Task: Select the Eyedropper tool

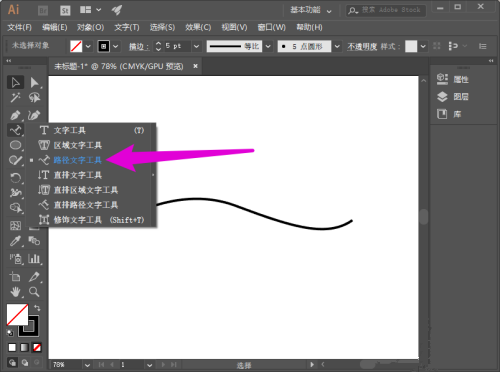Action: [15, 241]
